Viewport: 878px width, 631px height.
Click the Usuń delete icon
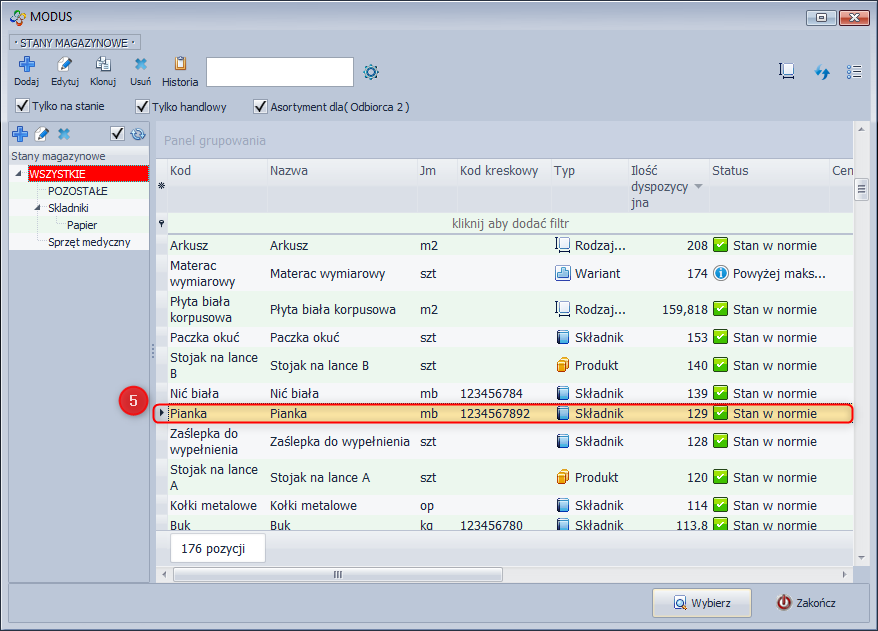coord(141,66)
